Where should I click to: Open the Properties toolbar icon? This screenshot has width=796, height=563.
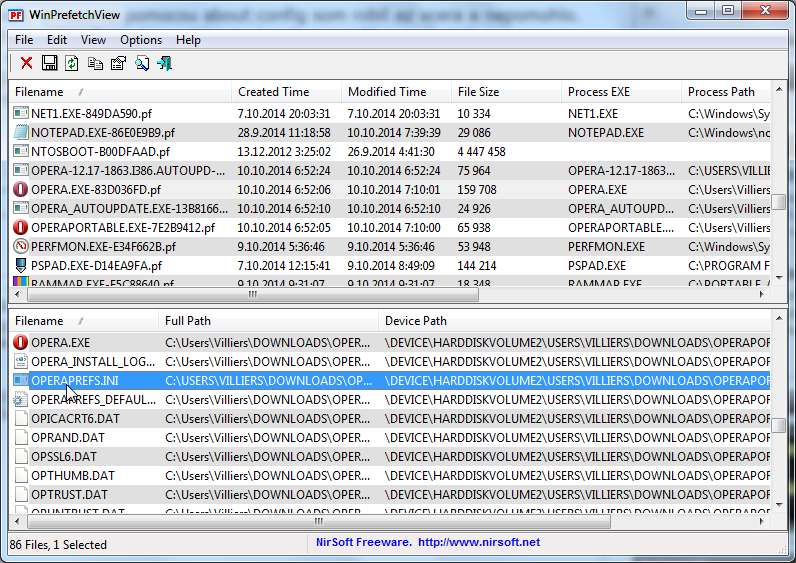pos(118,63)
